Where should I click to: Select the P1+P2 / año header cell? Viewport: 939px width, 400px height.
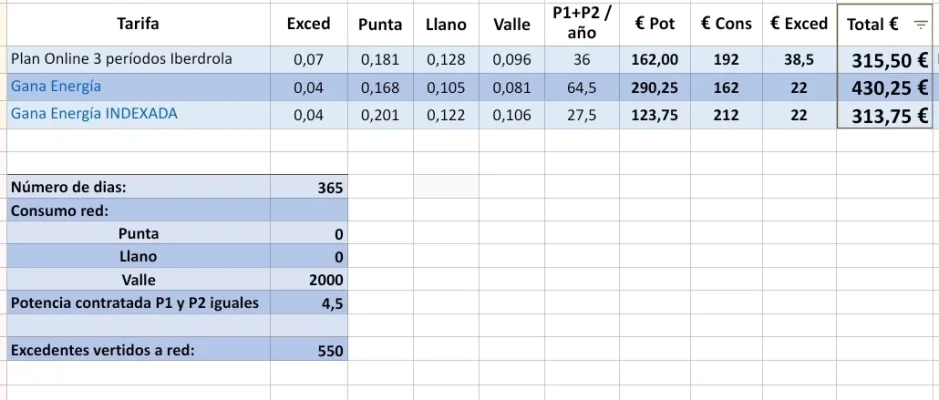pyautogui.click(x=582, y=25)
